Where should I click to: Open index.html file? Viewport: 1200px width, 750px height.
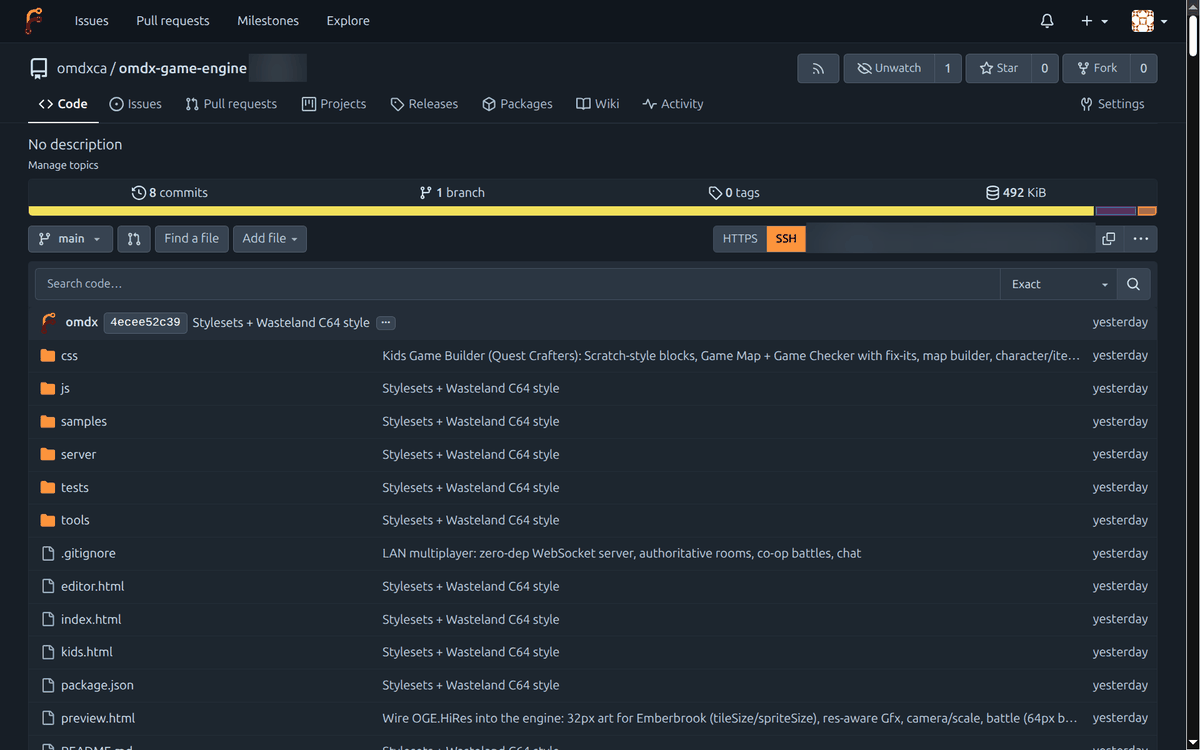91,619
